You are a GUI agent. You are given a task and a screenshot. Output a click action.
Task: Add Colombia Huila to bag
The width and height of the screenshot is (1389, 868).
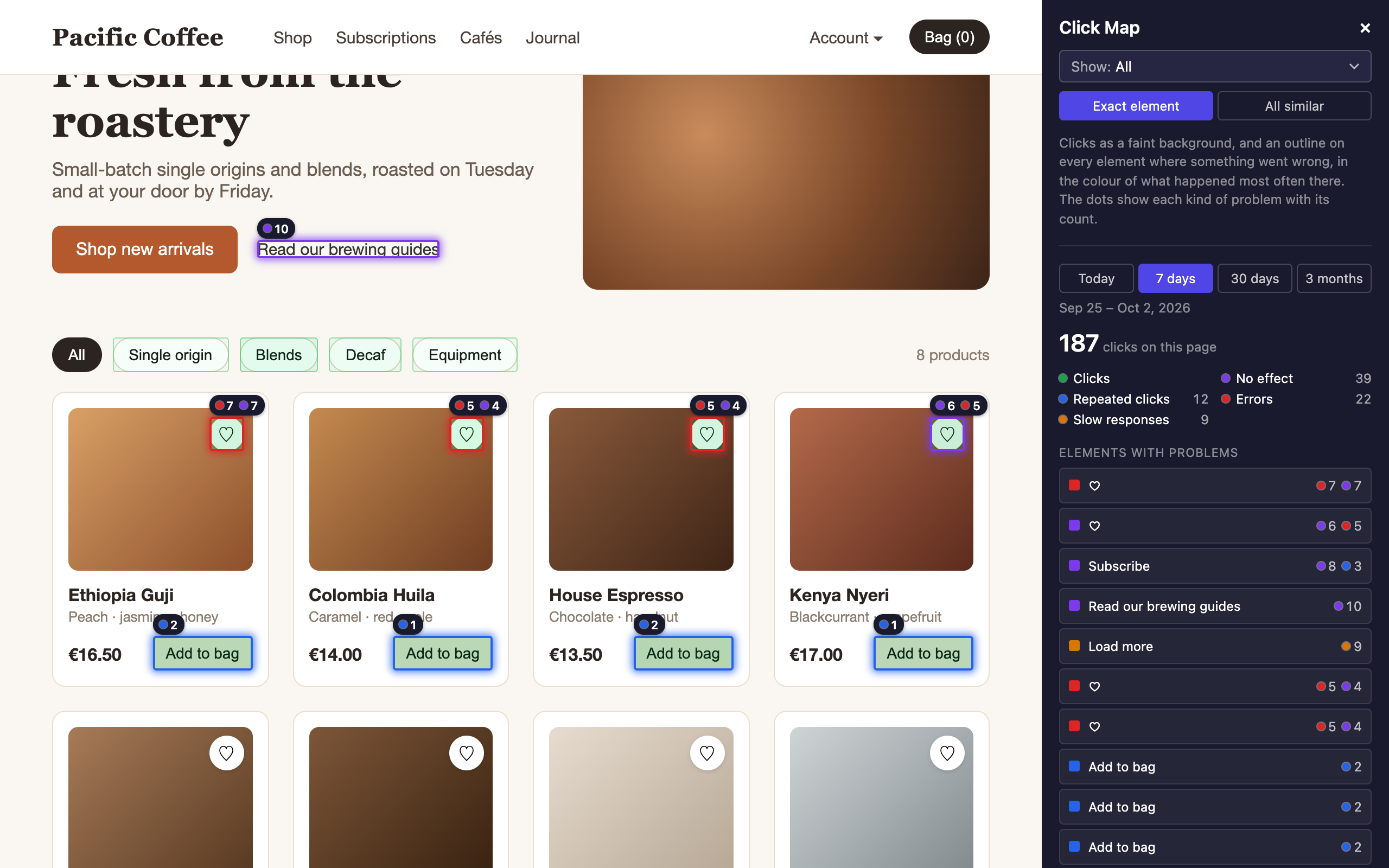(x=443, y=653)
